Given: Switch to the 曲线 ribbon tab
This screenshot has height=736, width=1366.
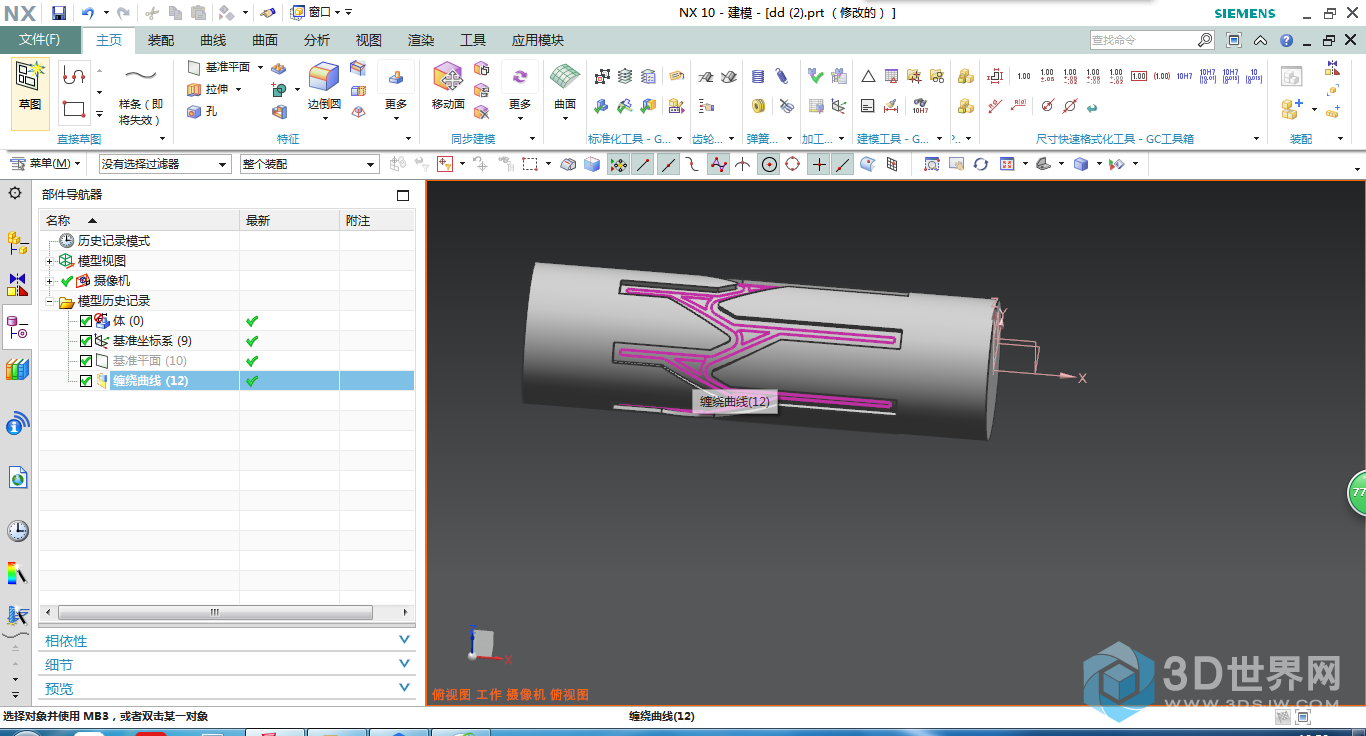Looking at the screenshot, I should pyautogui.click(x=213, y=41).
